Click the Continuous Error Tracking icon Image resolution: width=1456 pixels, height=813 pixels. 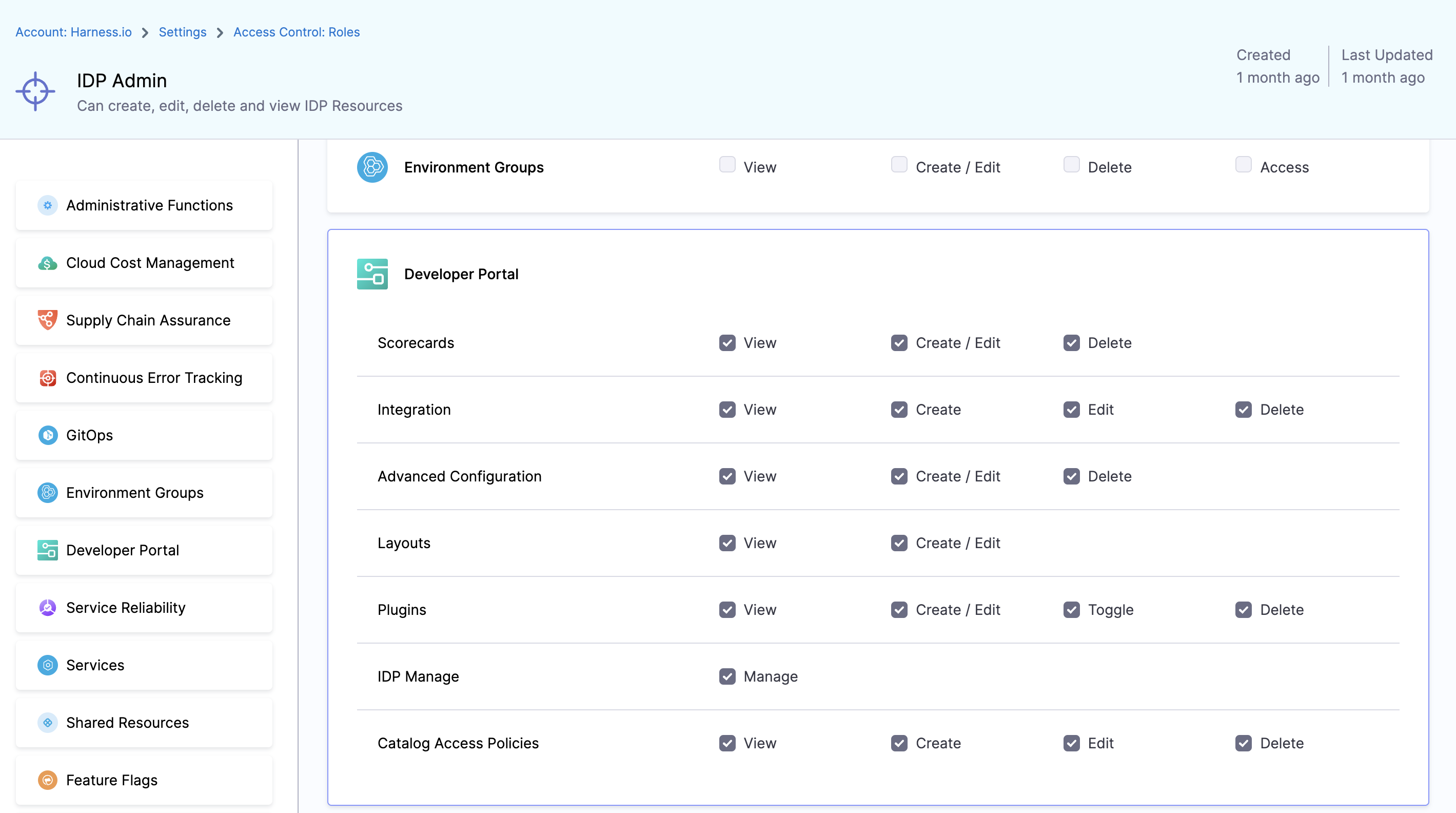tap(48, 378)
